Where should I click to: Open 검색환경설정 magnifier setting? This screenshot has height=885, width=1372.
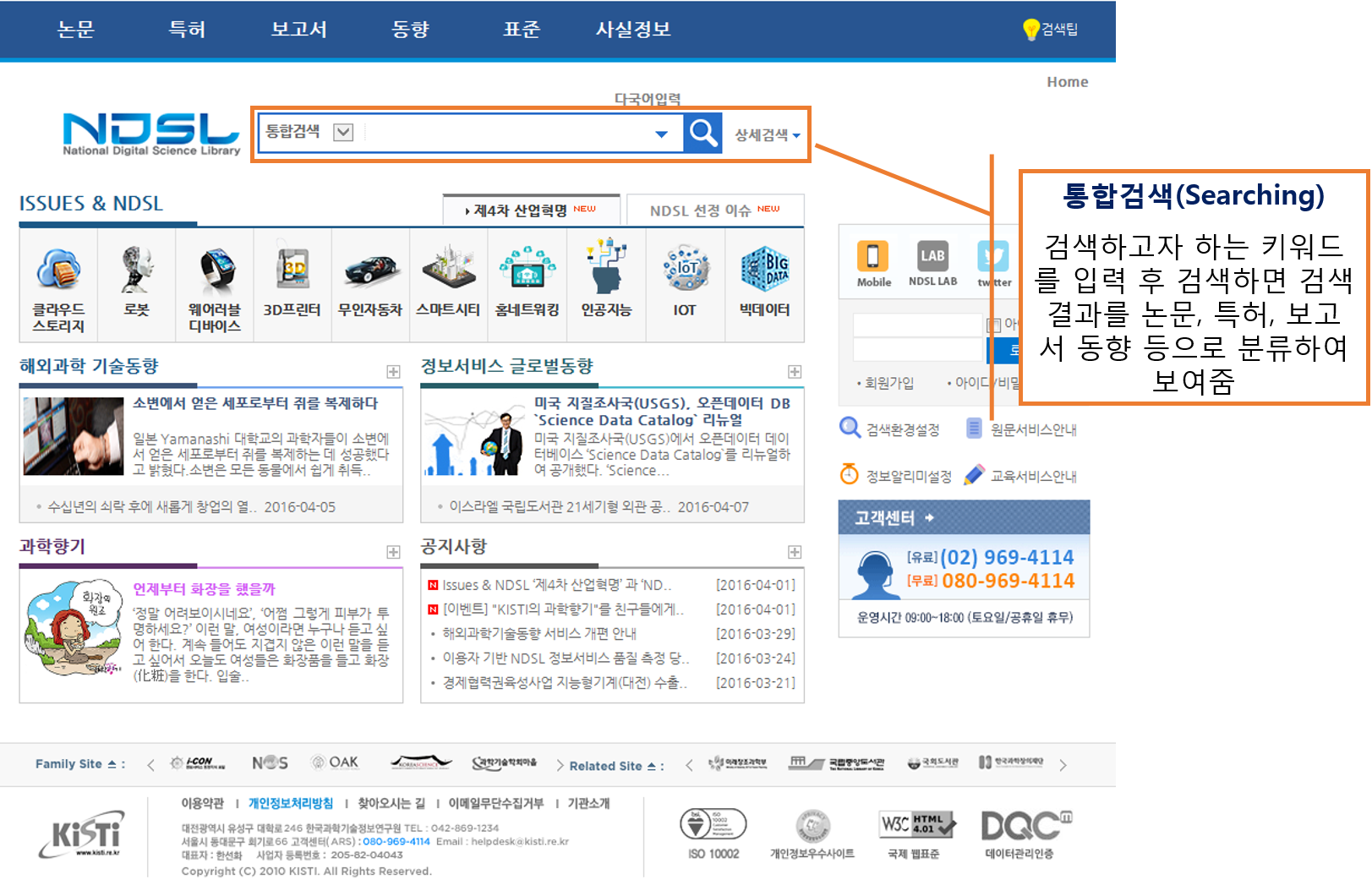[x=889, y=429]
